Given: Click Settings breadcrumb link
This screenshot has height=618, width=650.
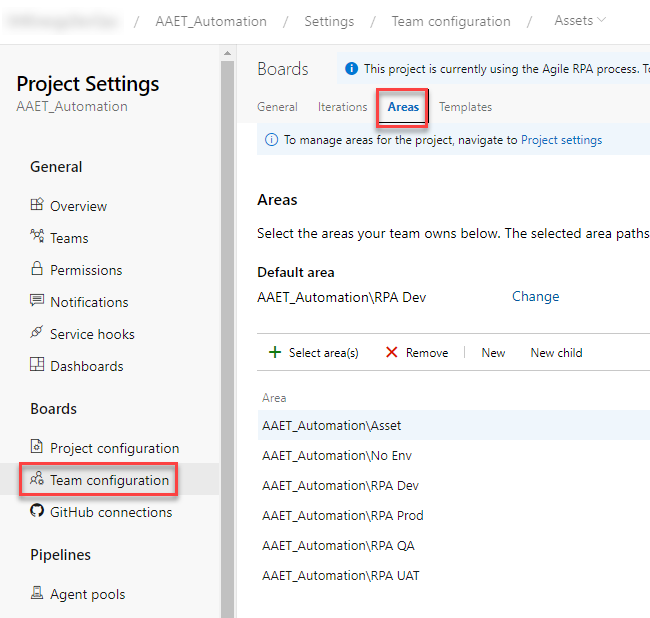Looking at the screenshot, I should pyautogui.click(x=329, y=21).
